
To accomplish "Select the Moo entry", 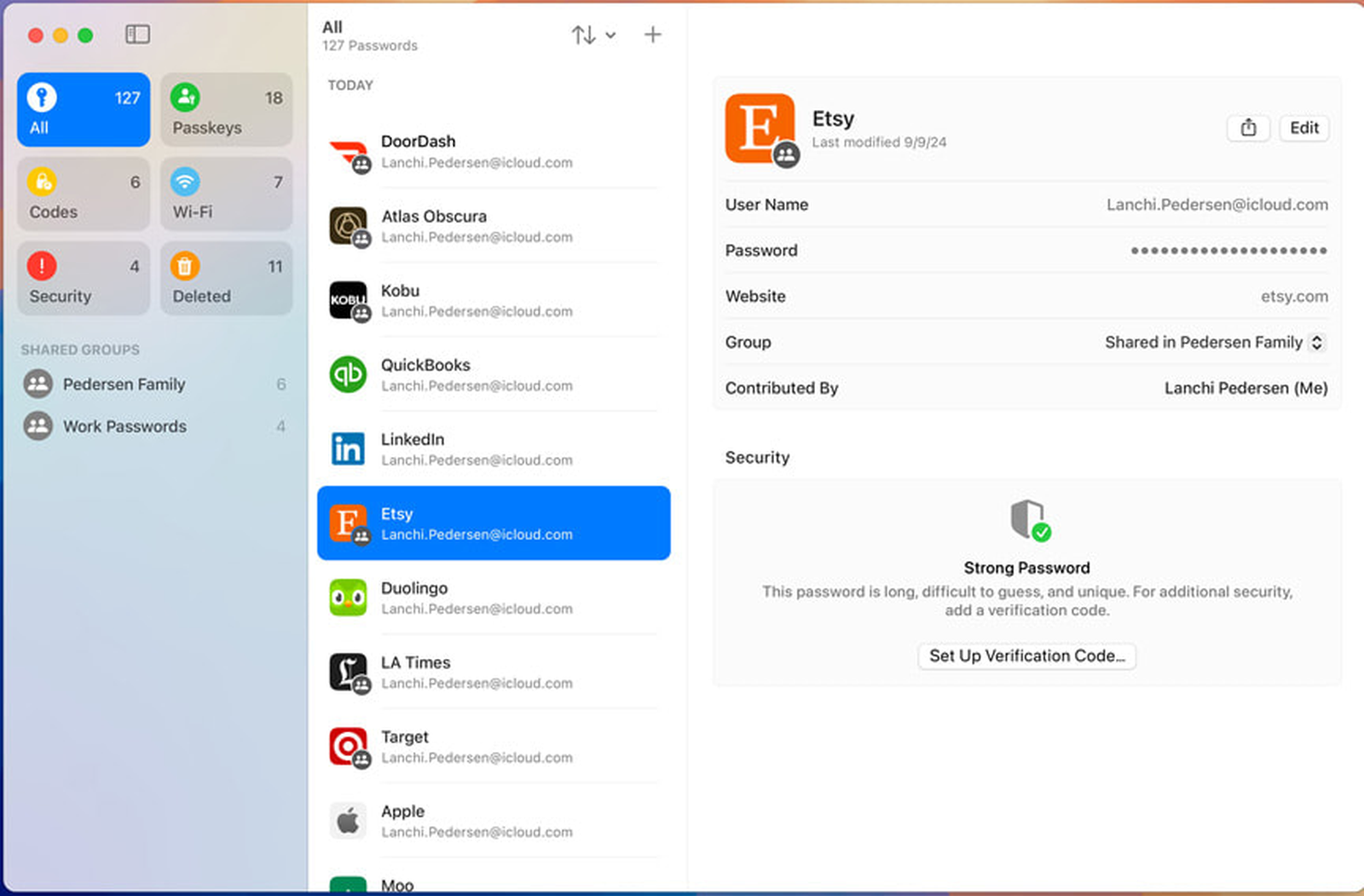I will [x=494, y=878].
